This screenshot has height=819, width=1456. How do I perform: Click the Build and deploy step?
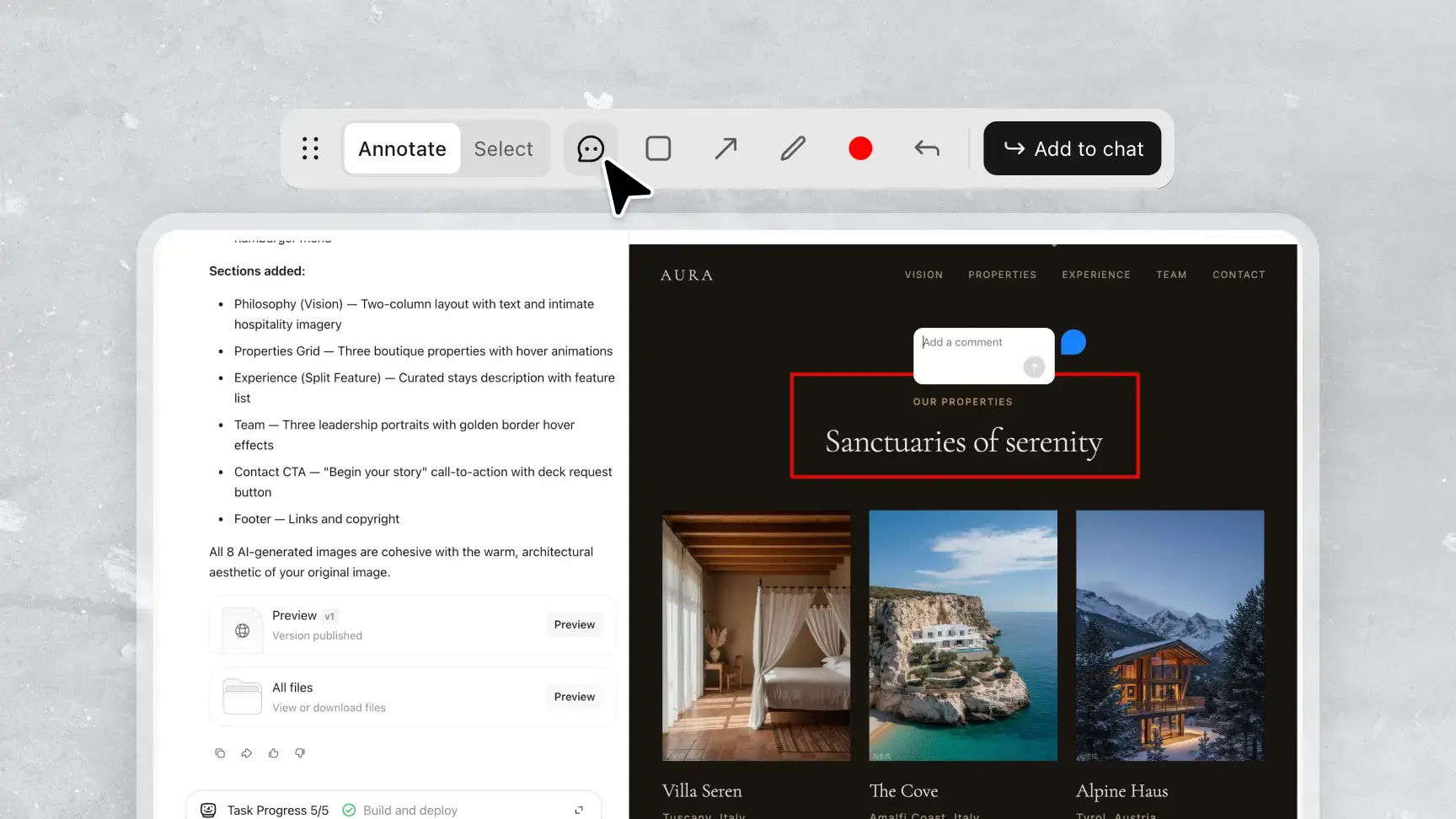tap(410, 811)
